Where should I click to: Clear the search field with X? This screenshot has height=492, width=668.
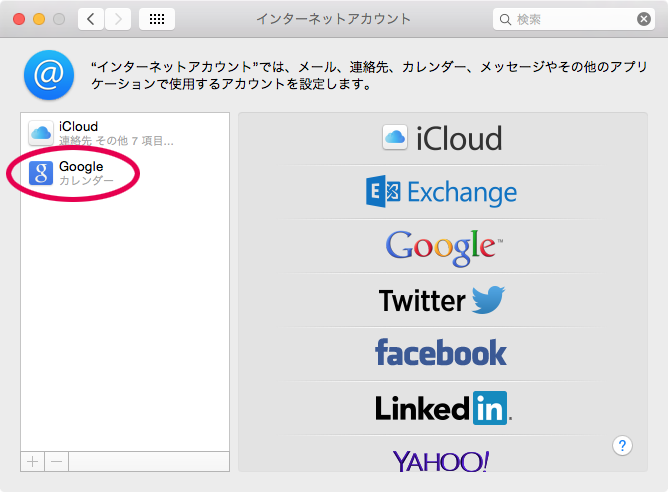[x=644, y=19]
